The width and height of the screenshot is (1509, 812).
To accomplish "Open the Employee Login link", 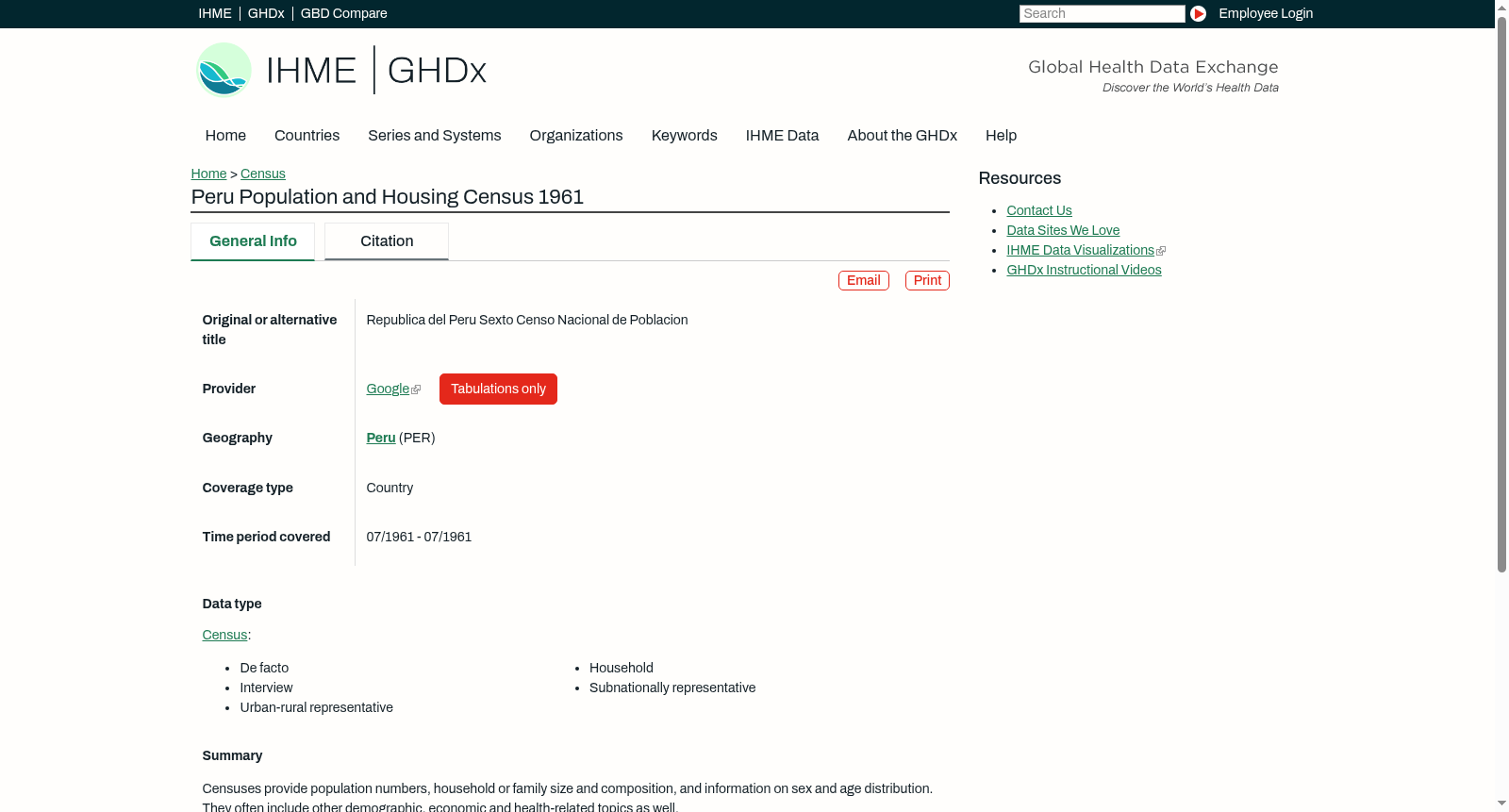I will click(x=1266, y=13).
